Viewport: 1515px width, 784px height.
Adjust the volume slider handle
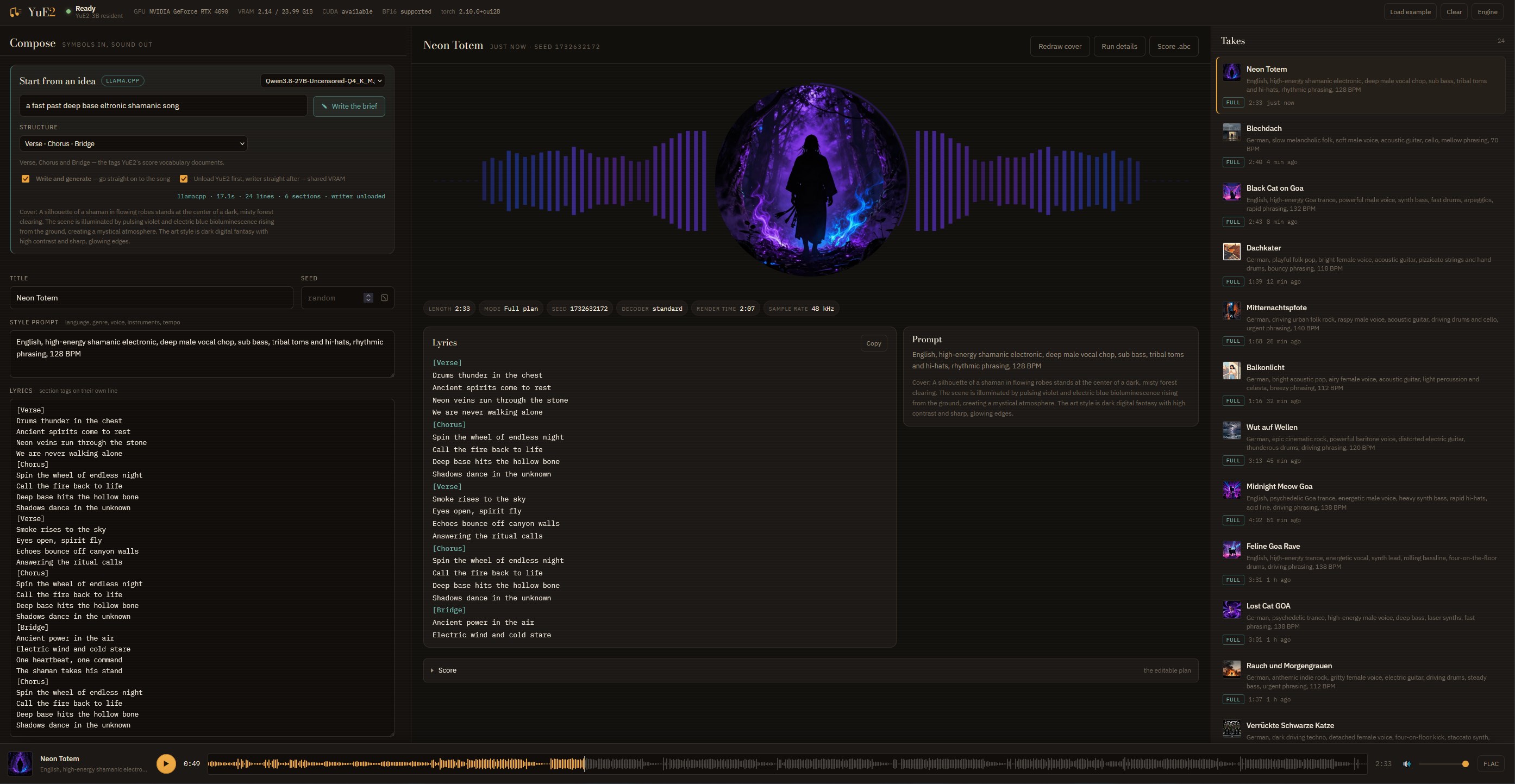(x=1465, y=764)
